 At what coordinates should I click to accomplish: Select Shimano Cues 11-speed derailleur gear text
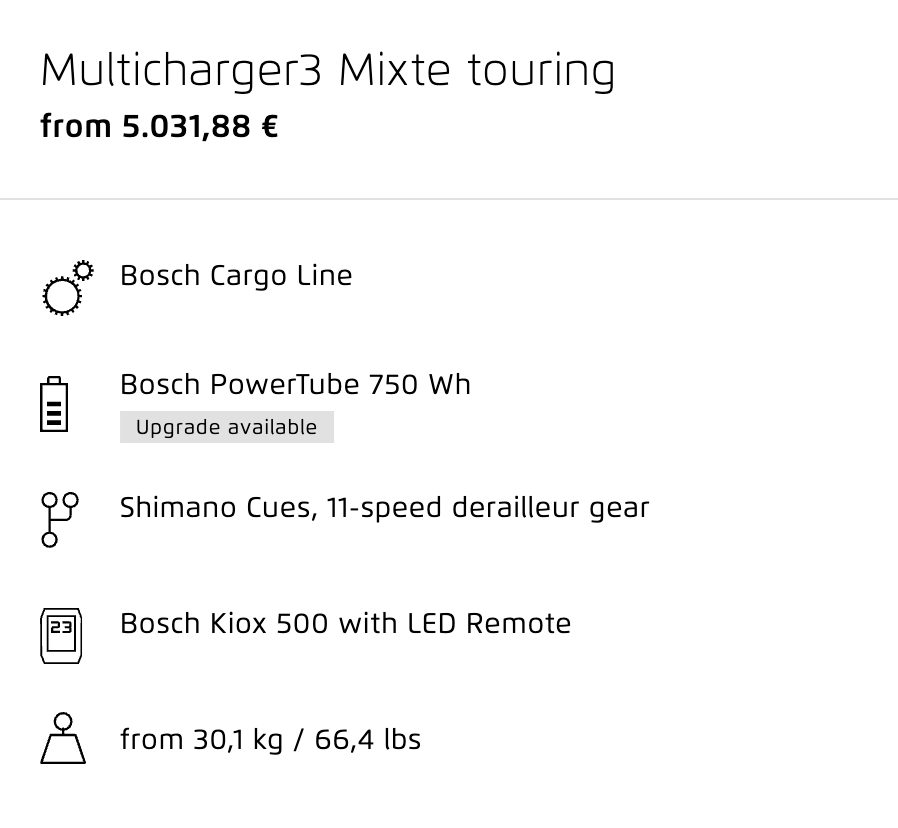pos(384,508)
